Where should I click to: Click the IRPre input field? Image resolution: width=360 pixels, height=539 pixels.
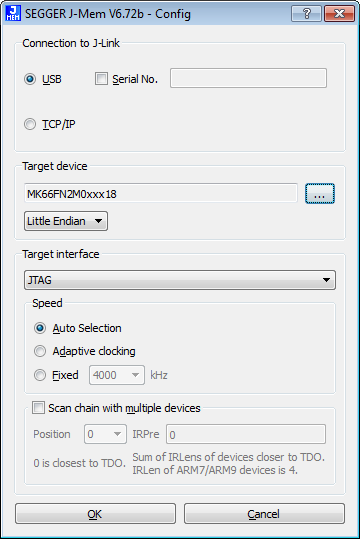[246, 434]
